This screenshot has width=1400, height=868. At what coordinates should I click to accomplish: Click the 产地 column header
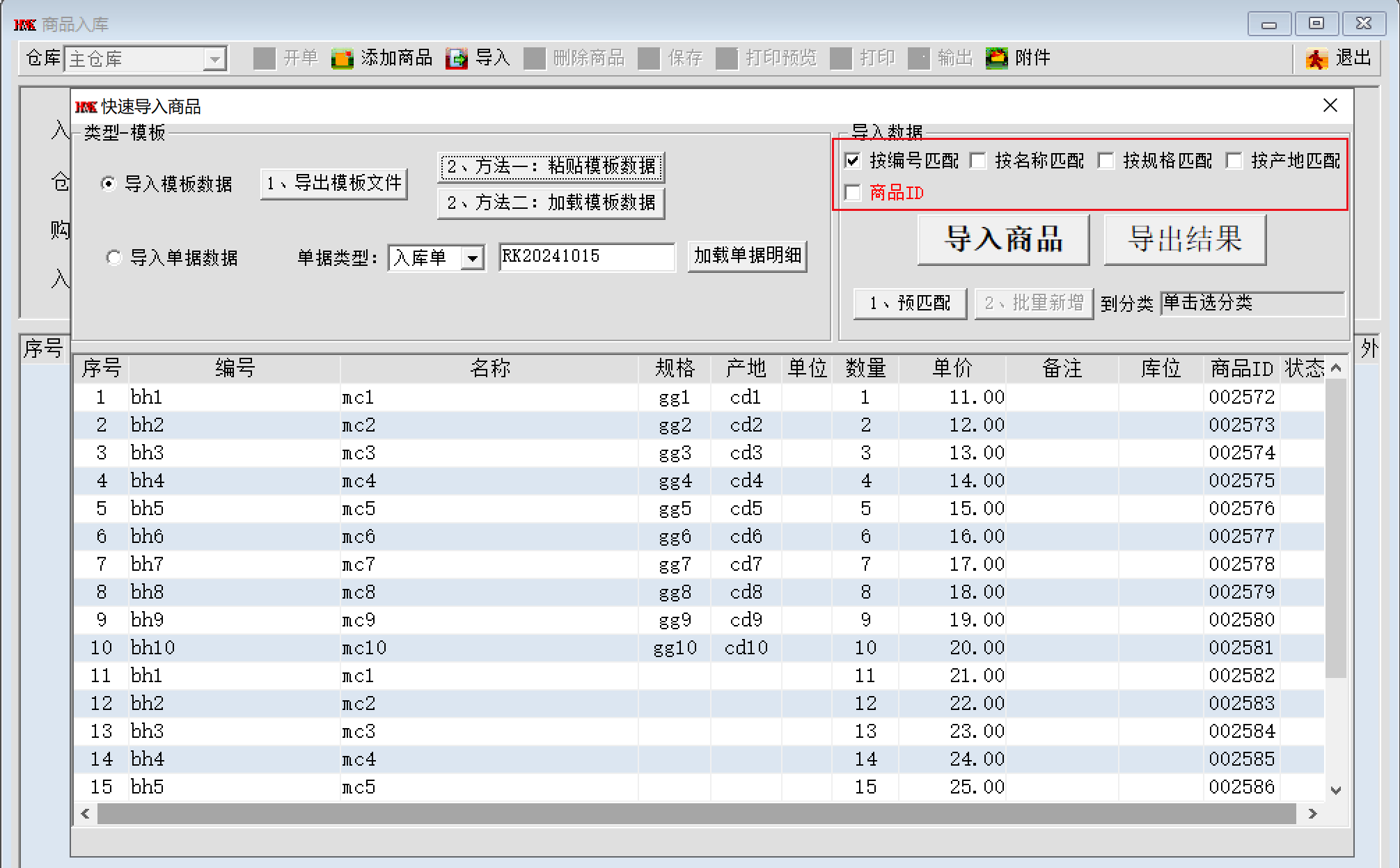(x=746, y=368)
